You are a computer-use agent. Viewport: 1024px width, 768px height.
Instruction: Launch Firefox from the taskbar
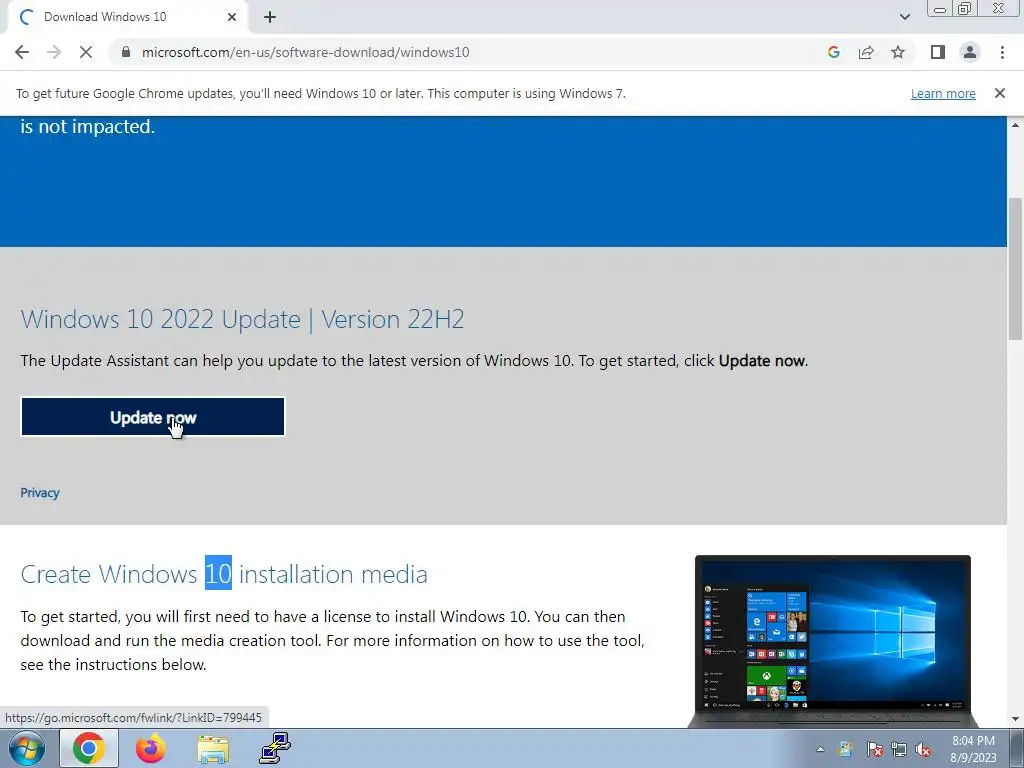[151, 748]
